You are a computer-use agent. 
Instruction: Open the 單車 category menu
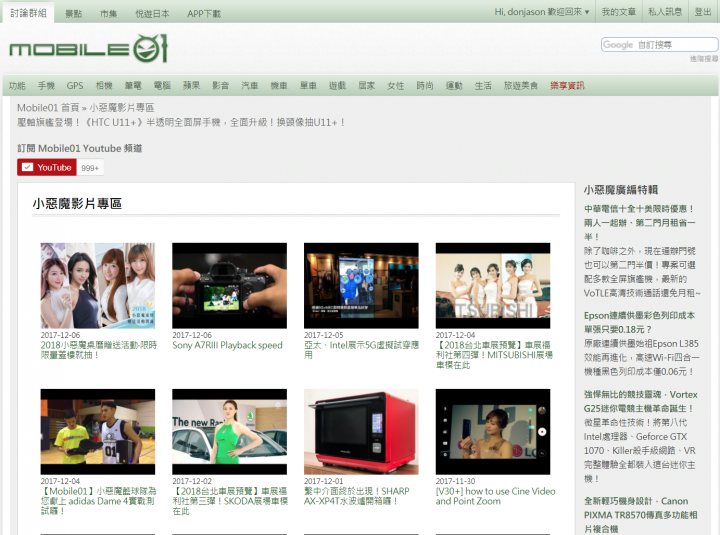point(308,85)
